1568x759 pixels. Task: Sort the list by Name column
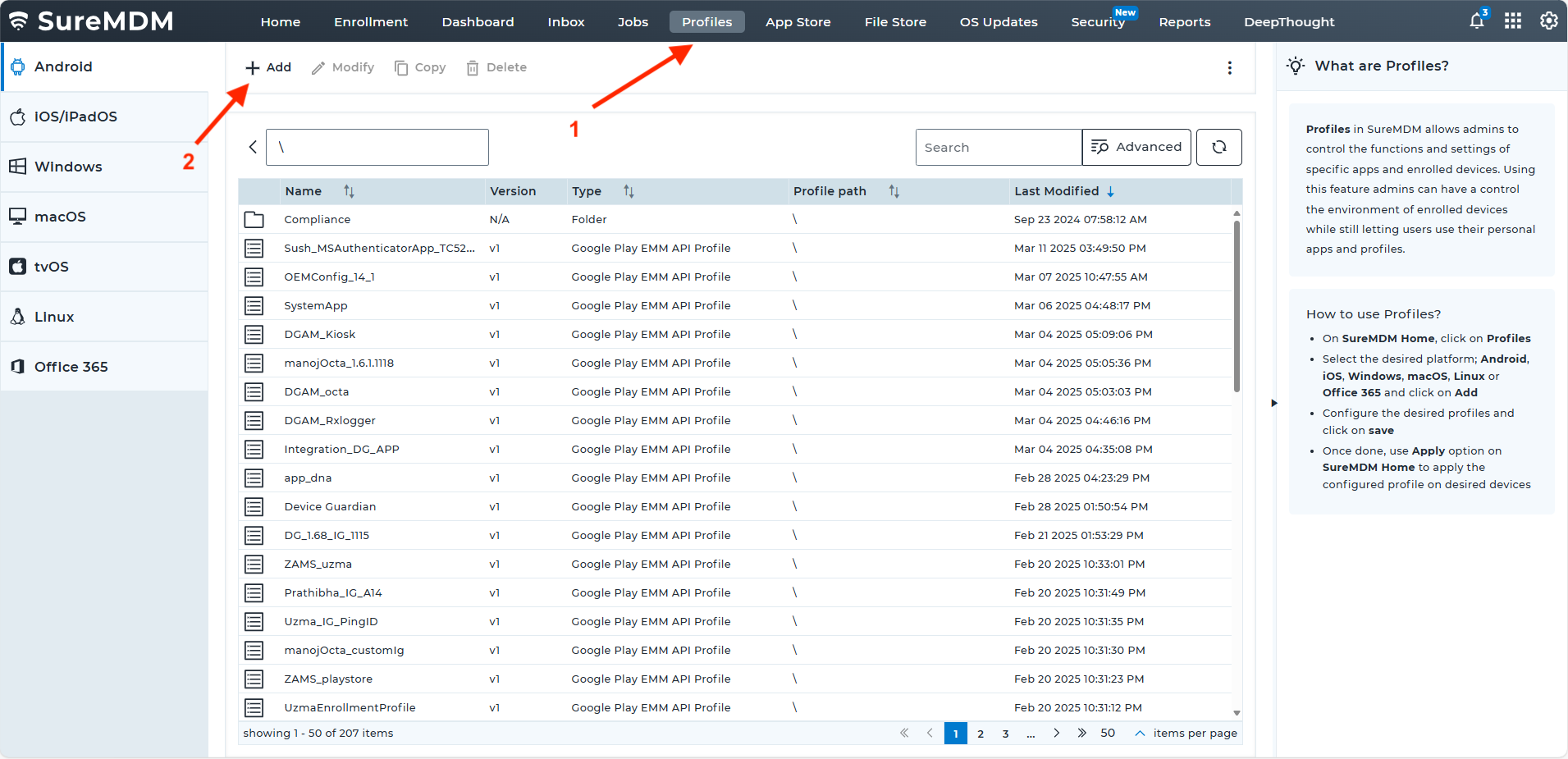click(349, 191)
